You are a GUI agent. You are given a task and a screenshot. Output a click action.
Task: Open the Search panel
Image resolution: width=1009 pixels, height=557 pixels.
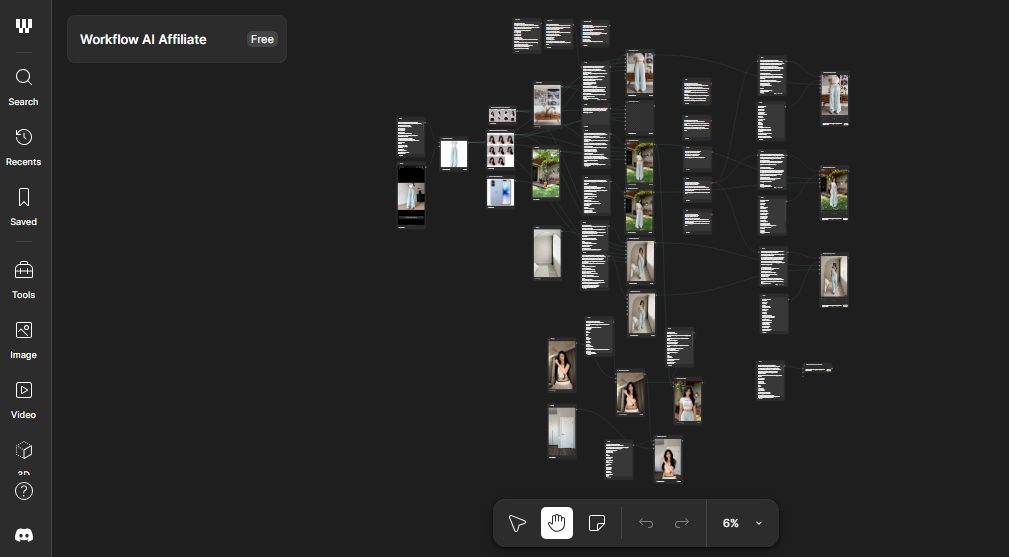tap(23, 88)
